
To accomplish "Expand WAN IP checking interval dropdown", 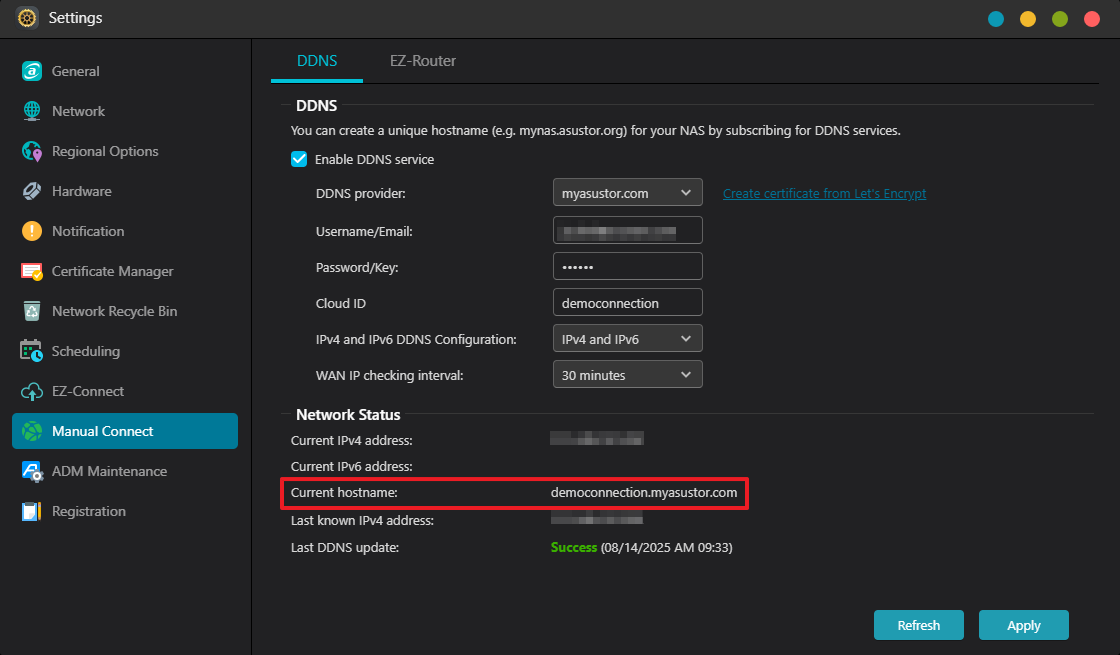I will 627,375.
